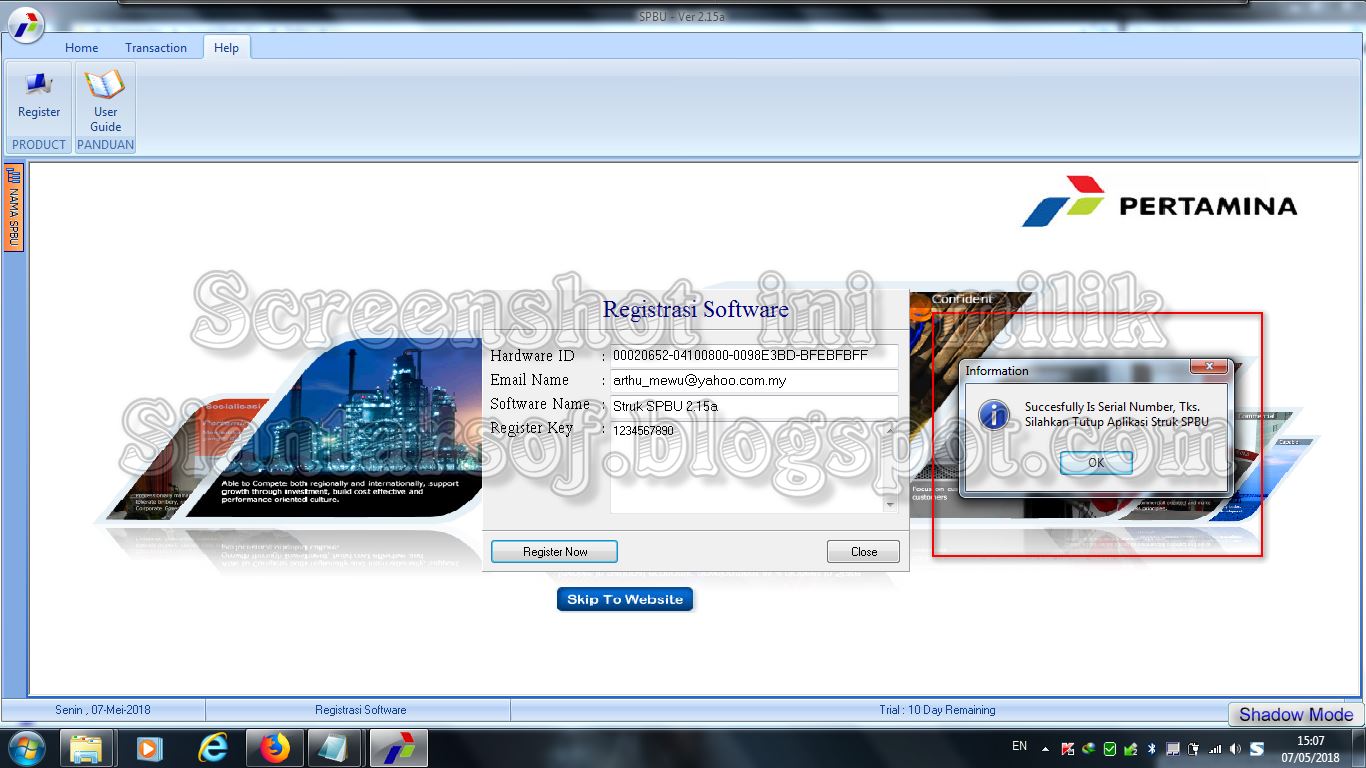Screen dimensions: 1366x768
Task: Click the Pertamina logo
Action: (x=1160, y=203)
